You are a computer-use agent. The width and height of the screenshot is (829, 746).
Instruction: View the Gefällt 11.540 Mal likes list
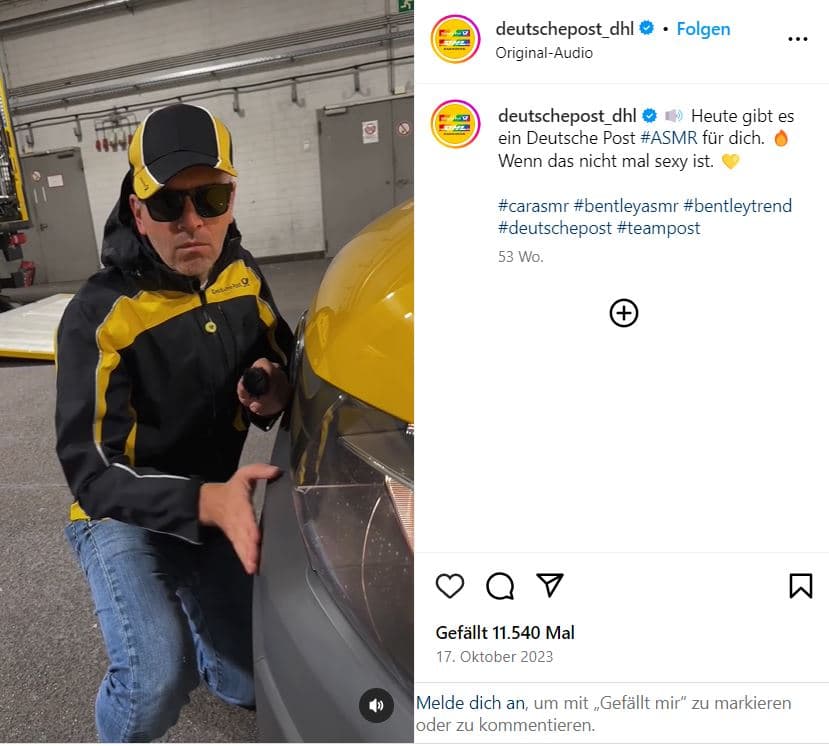[505, 632]
